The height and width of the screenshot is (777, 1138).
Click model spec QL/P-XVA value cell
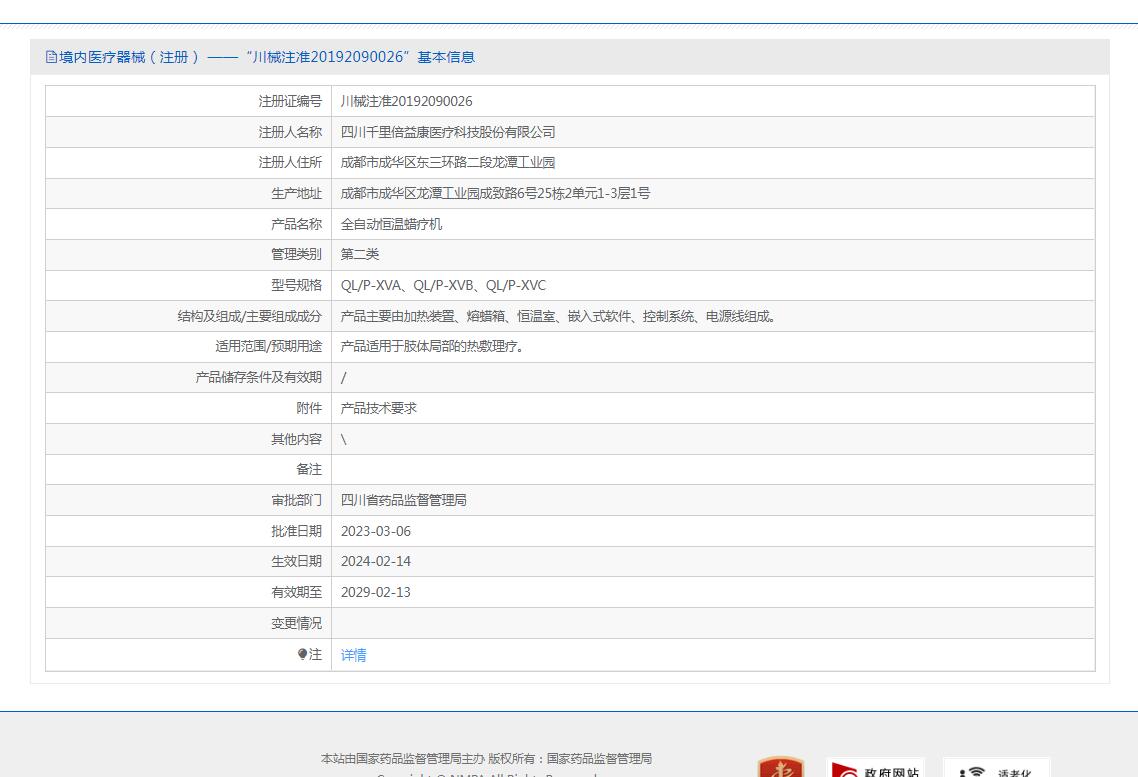pyautogui.click(x=713, y=285)
